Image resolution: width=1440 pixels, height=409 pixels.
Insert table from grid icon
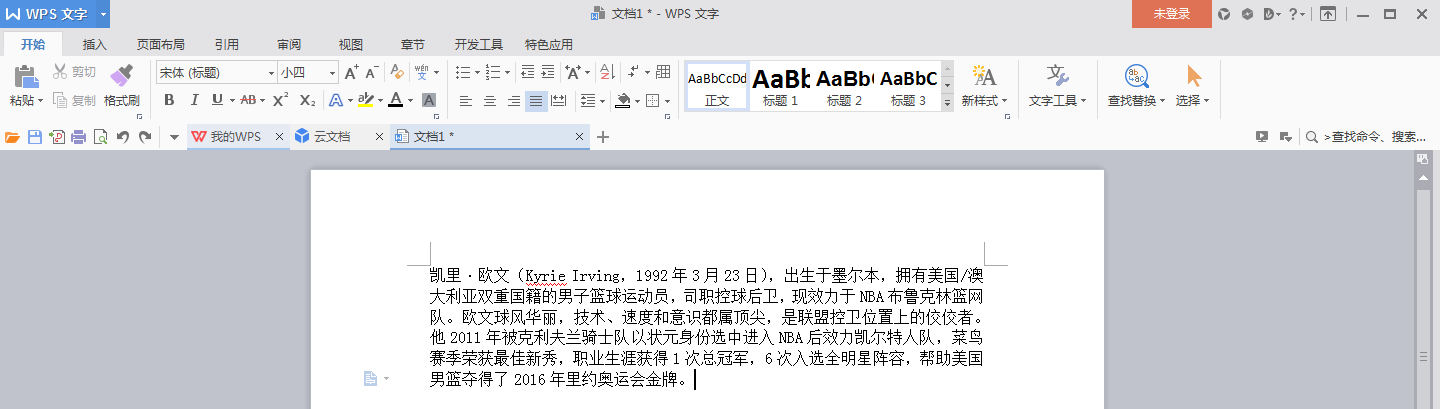[x=662, y=72]
